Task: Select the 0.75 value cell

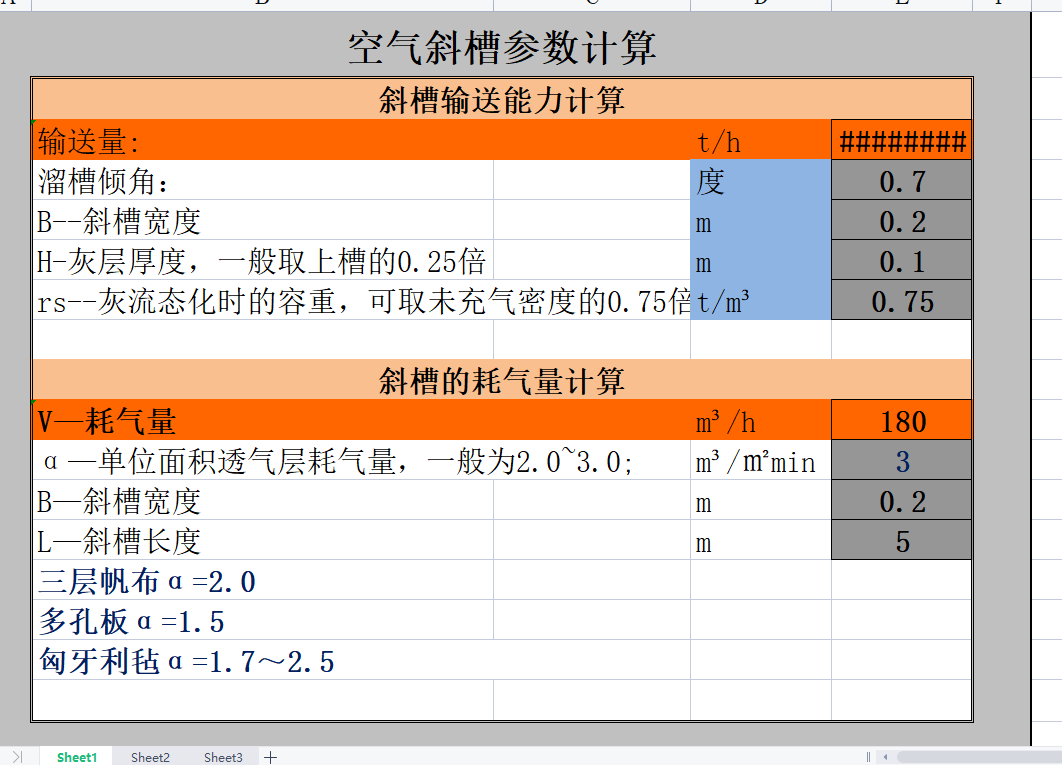Action: coord(901,300)
